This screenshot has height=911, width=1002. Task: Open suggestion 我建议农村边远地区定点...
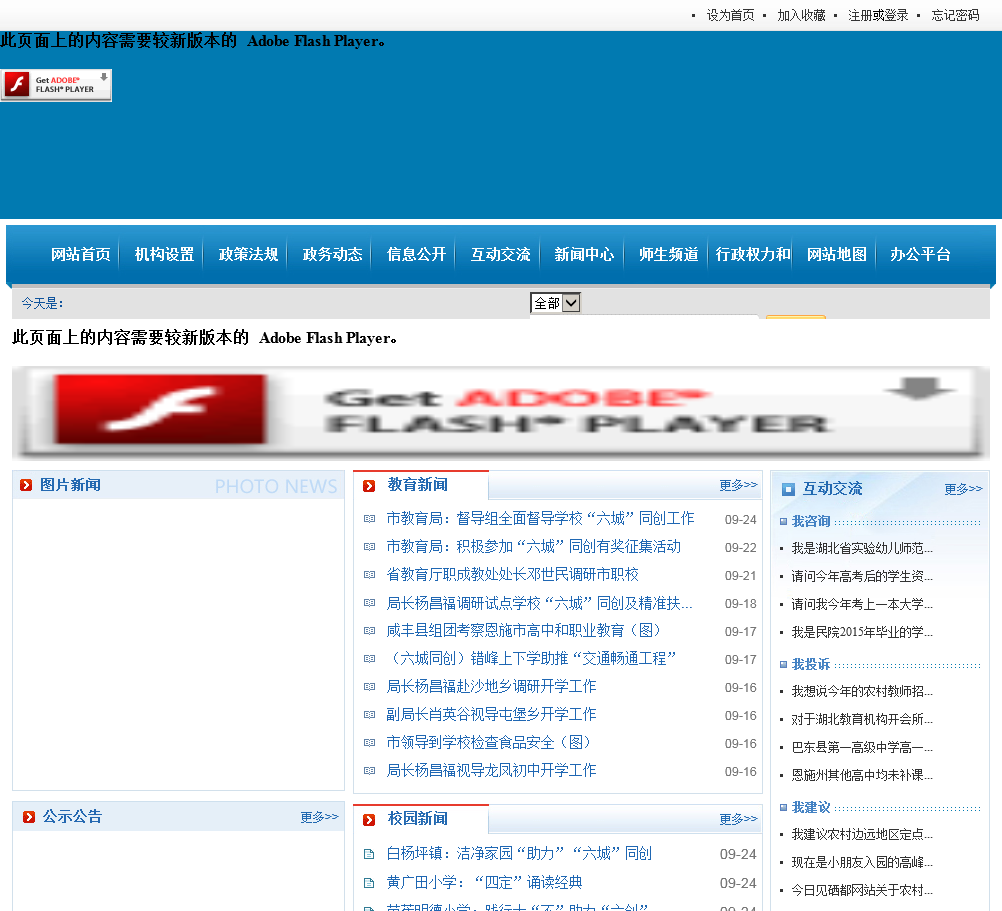862,835
